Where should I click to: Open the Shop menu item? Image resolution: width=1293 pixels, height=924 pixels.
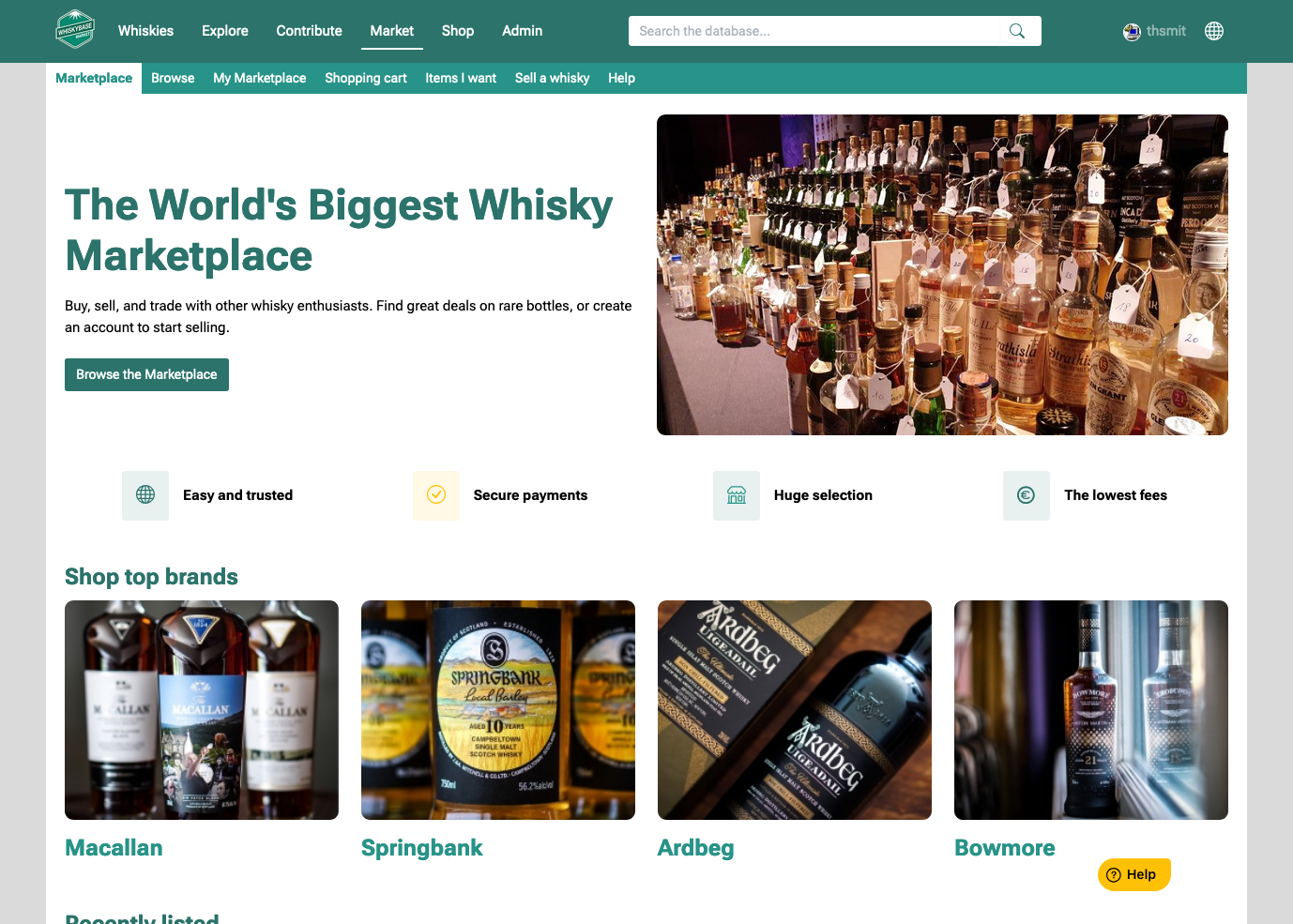point(458,31)
